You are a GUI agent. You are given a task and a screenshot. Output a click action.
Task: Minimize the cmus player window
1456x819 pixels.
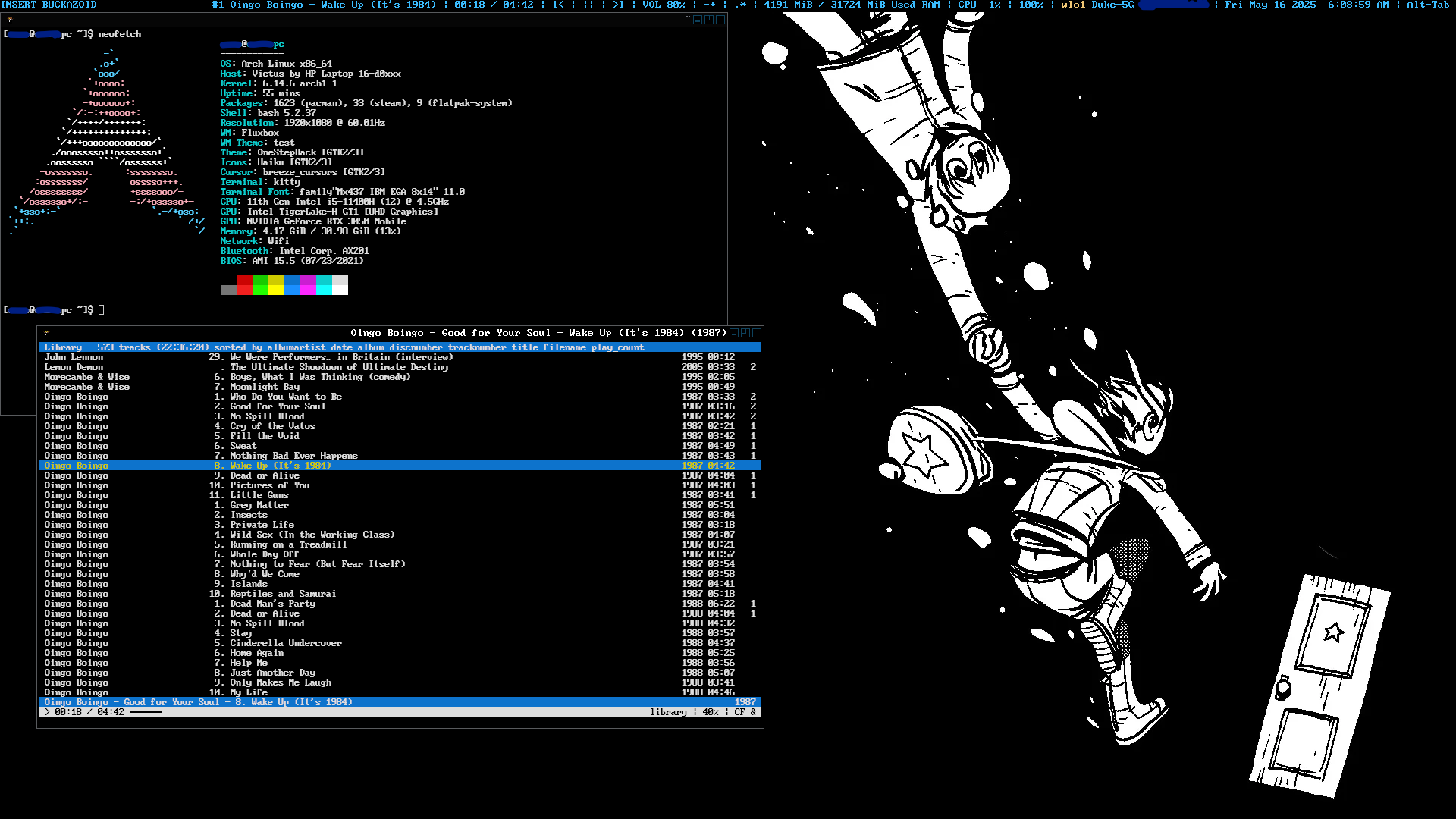point(734,333)
